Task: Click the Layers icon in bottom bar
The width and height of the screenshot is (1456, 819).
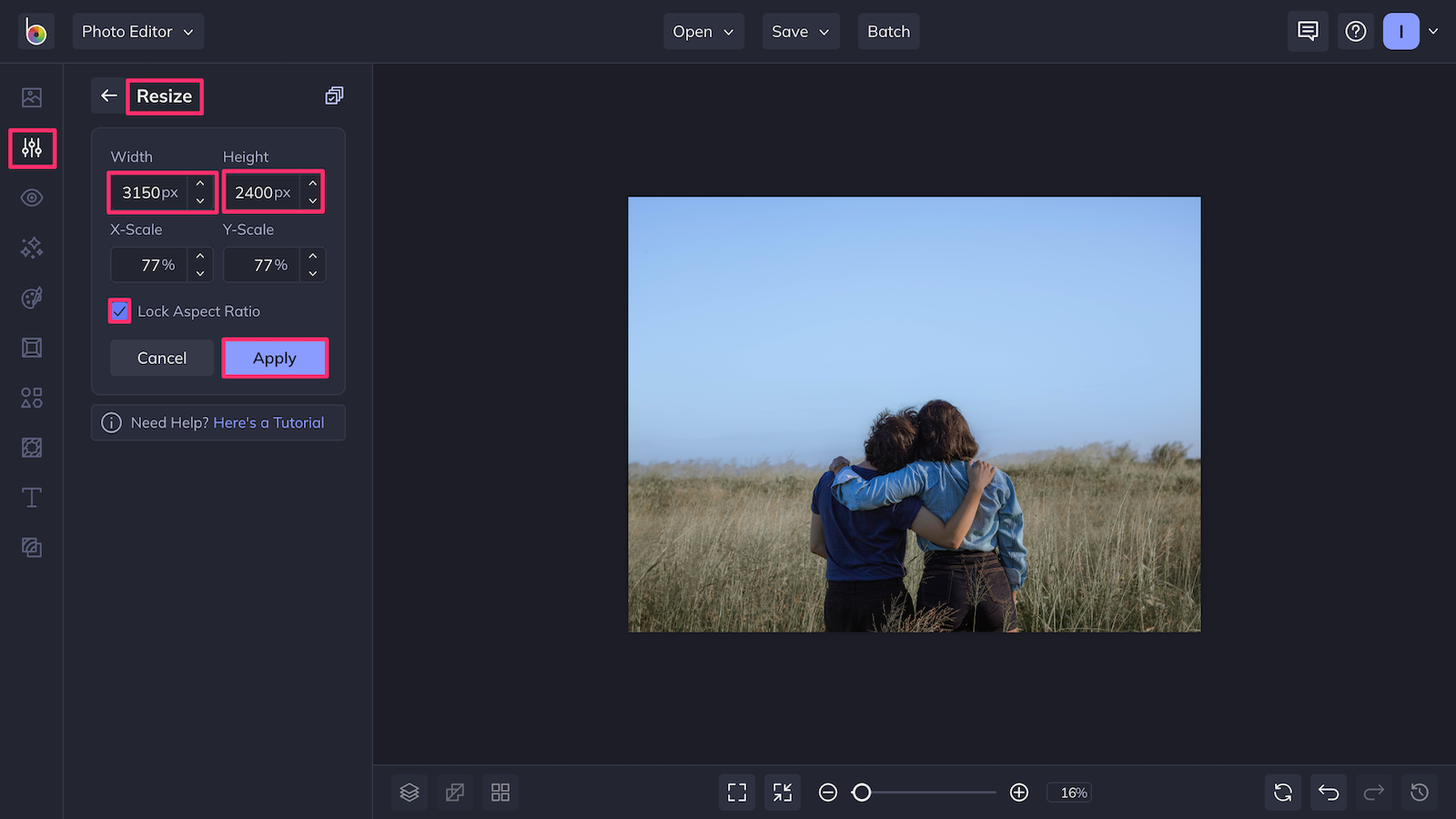Action: [x=409, y=793]
